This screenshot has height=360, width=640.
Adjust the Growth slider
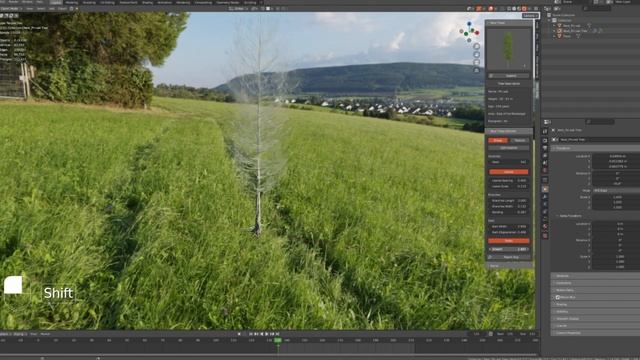(509, 249)
